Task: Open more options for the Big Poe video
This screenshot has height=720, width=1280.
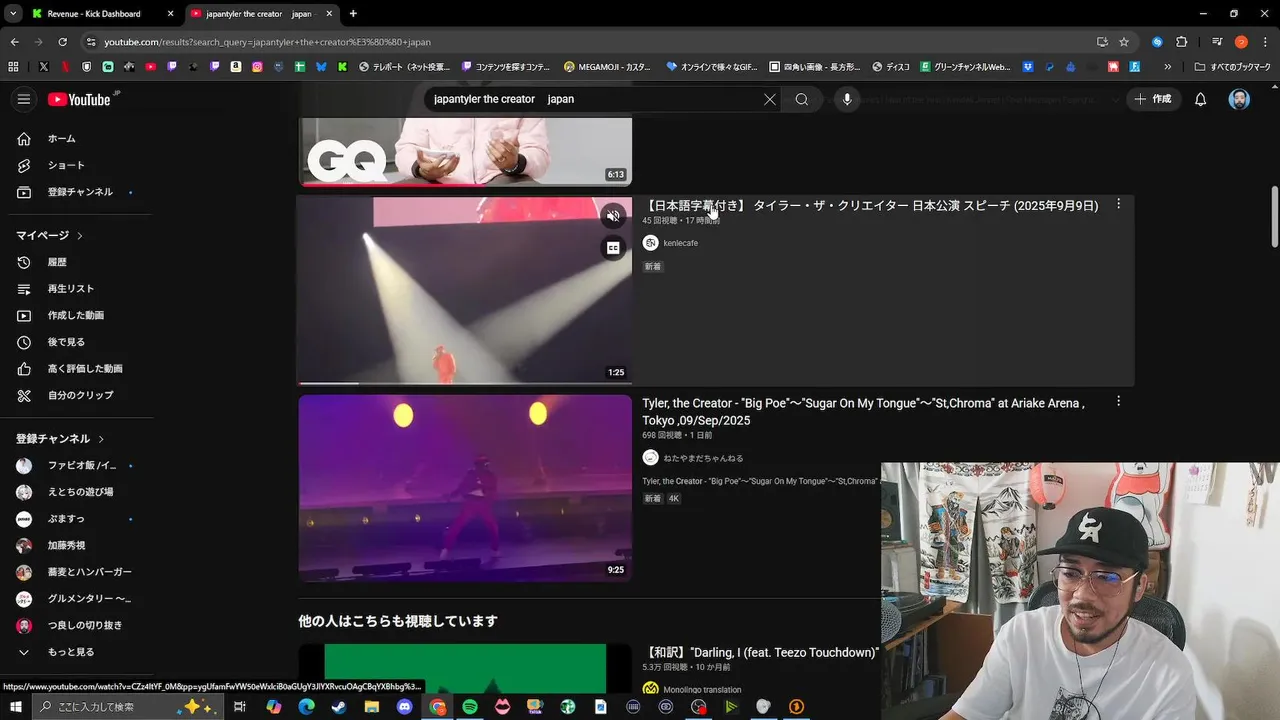Action: click(x=1118, y=401)
